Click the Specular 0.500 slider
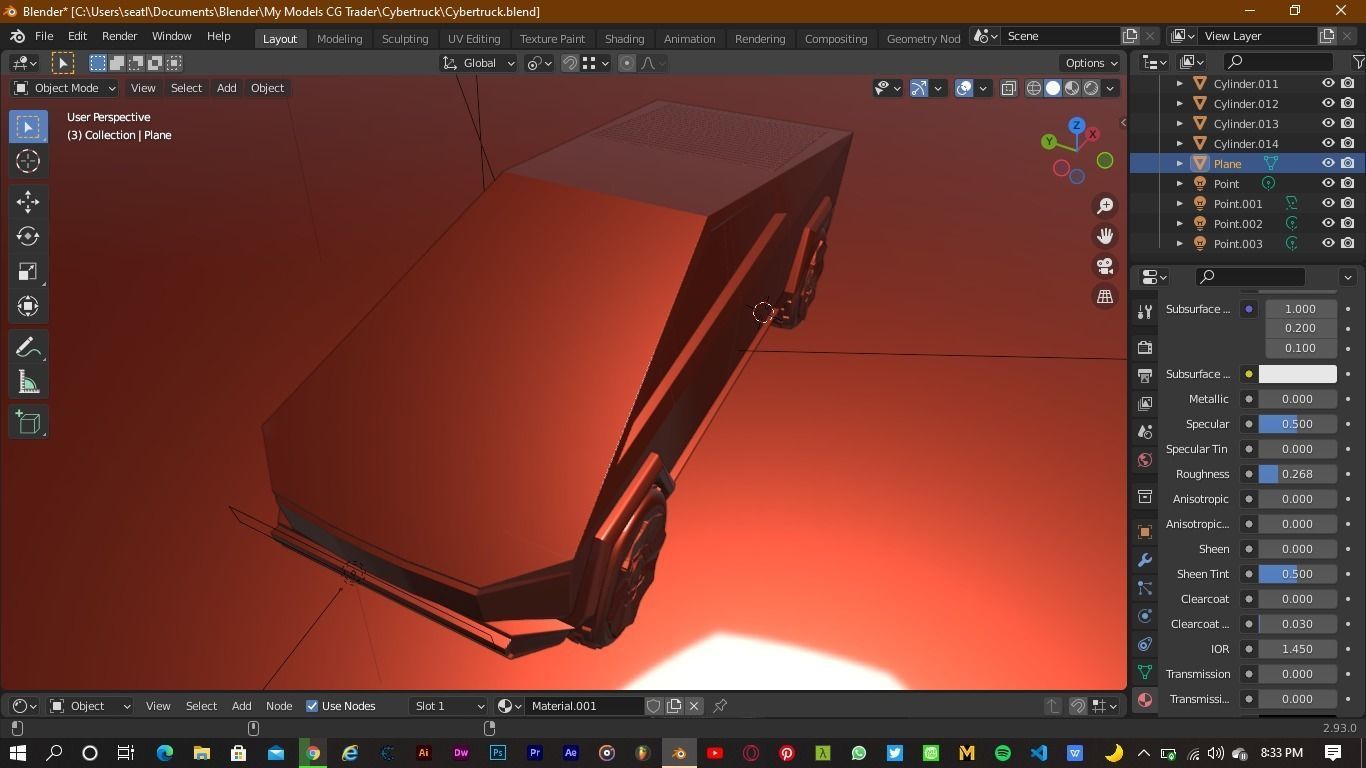Viewport: 1366px width, 768px height. pos(1297,424)
